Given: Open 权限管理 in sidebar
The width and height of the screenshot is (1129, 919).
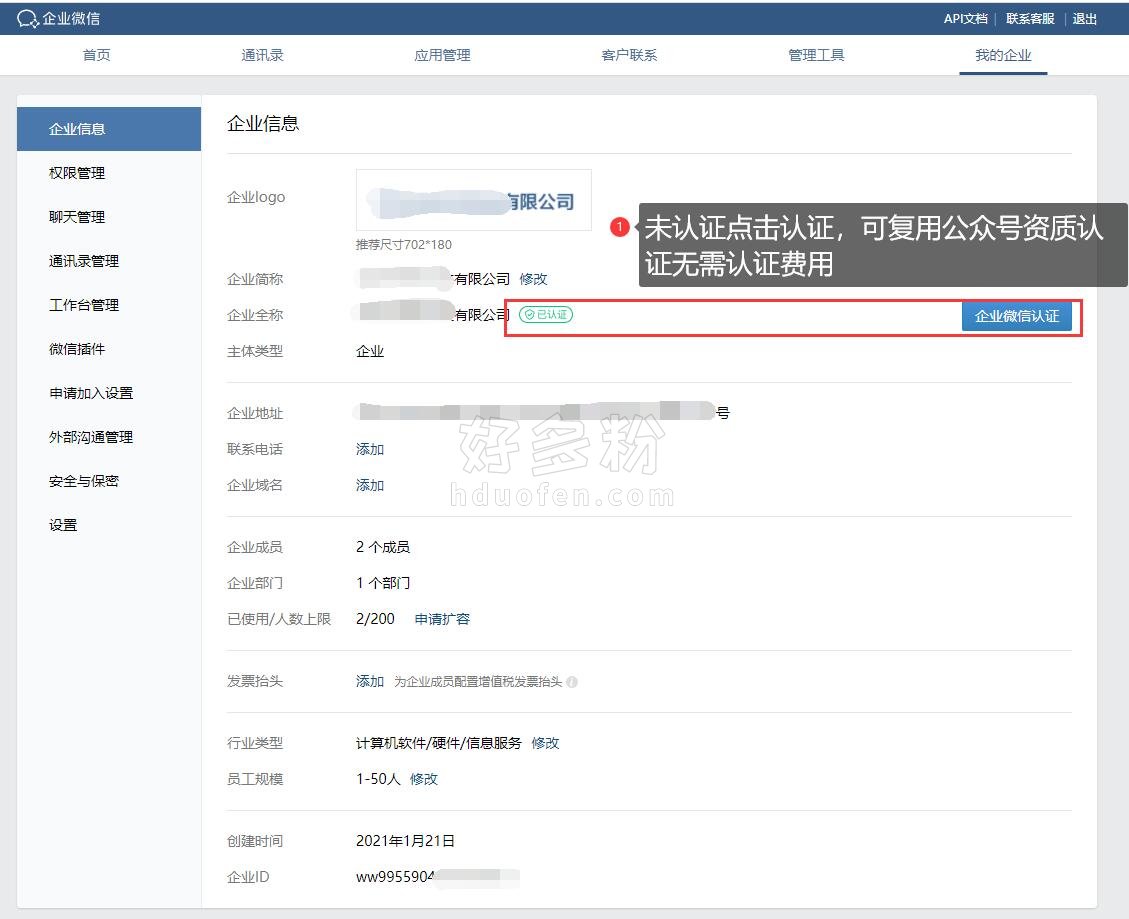Looking at the screenshot, I should 109,173.
